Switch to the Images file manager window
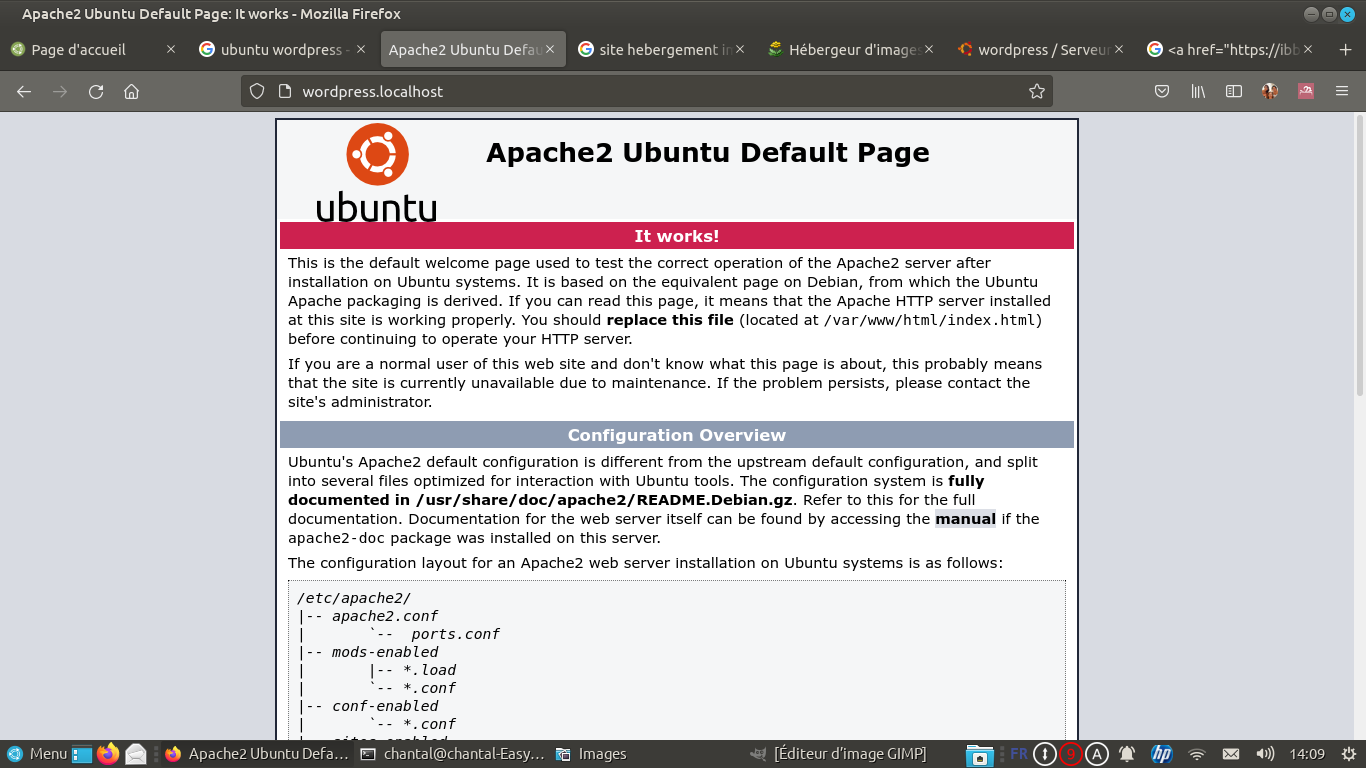 coord(648,754)
